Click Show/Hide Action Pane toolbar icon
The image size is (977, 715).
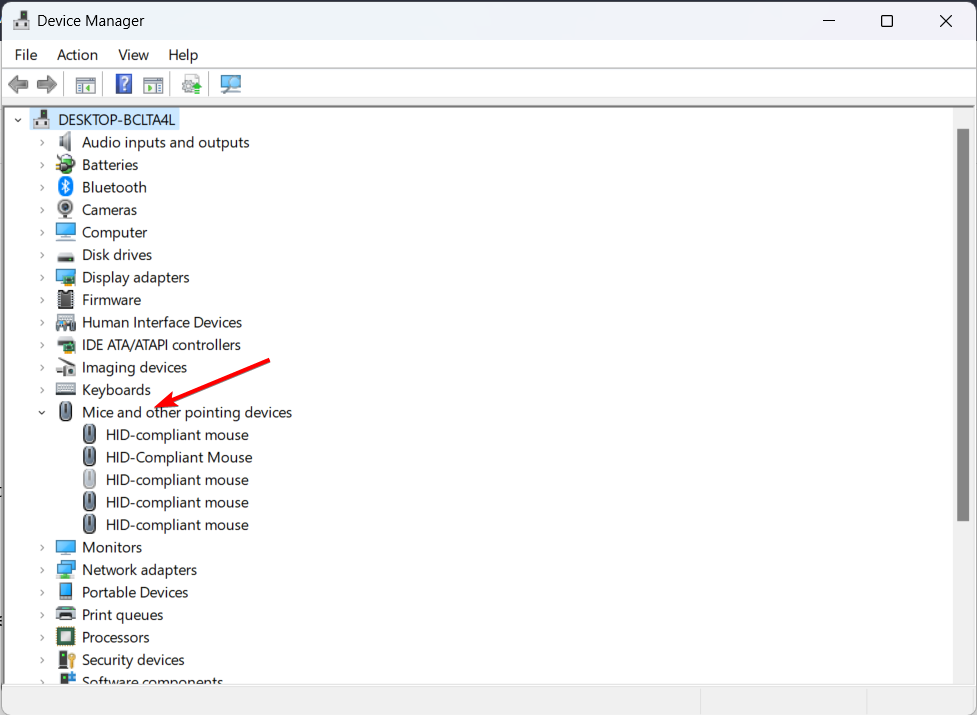[x=153, y=85]
